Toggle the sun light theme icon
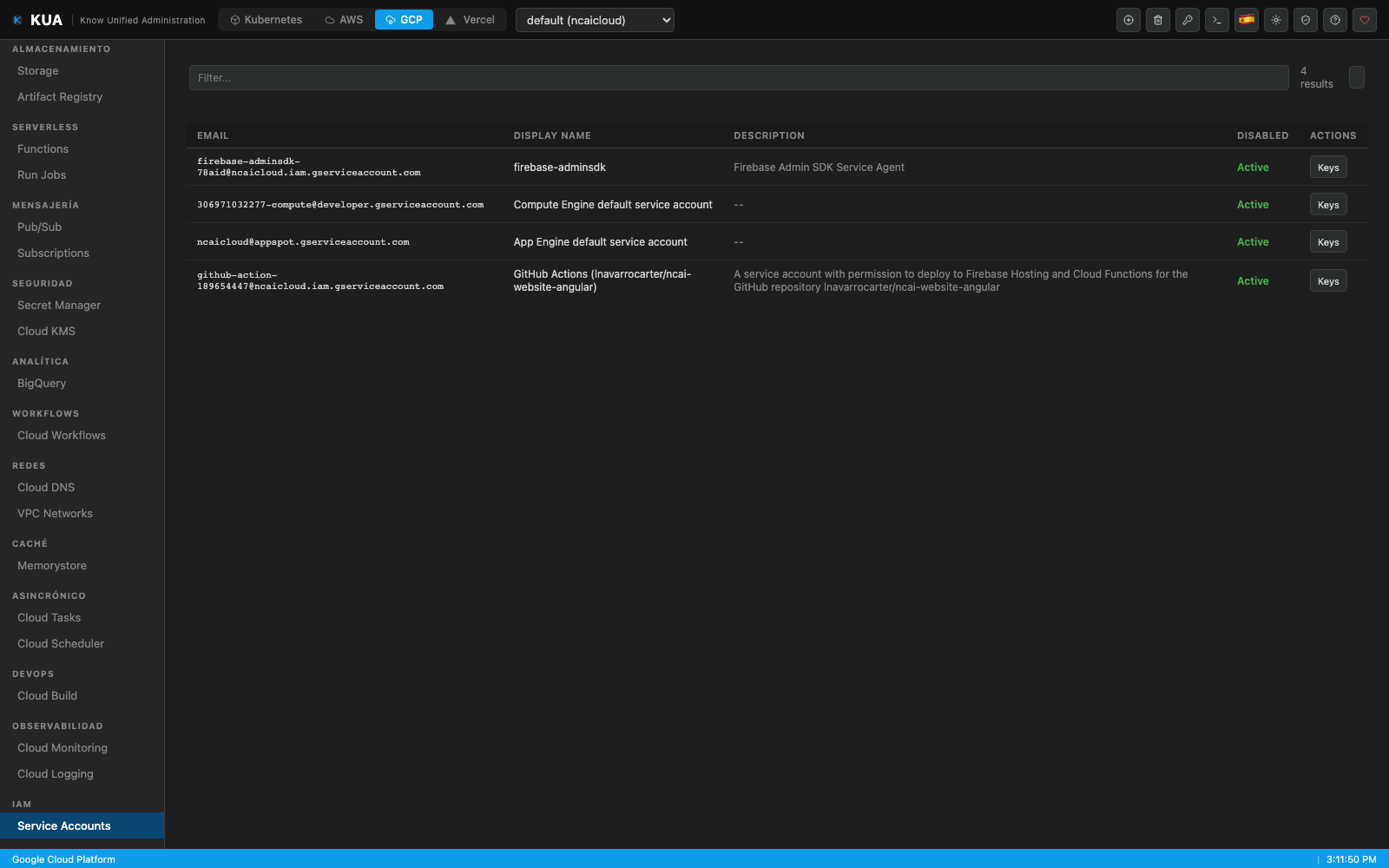The width and height of the screenshot is (1389, 868). click(1276, 20)
